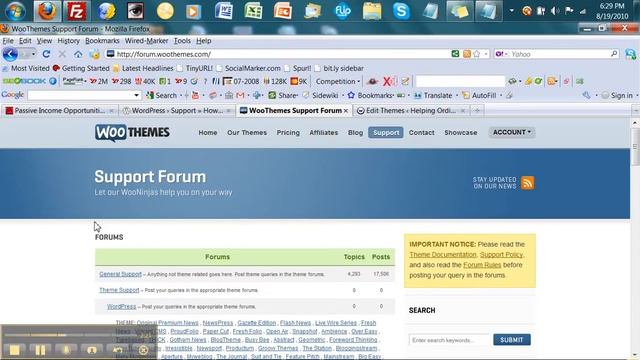Click the large orange RSS icon in forum banner
Image resolution: width=640 pixels, height=360 pixels.
[527, 183]
